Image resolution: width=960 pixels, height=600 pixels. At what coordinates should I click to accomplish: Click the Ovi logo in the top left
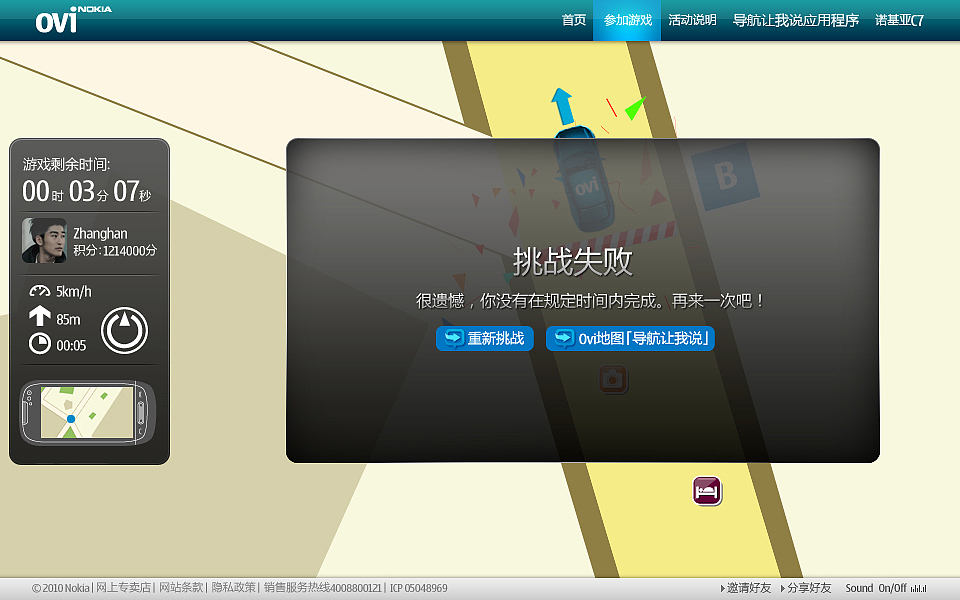pos(55,18)
